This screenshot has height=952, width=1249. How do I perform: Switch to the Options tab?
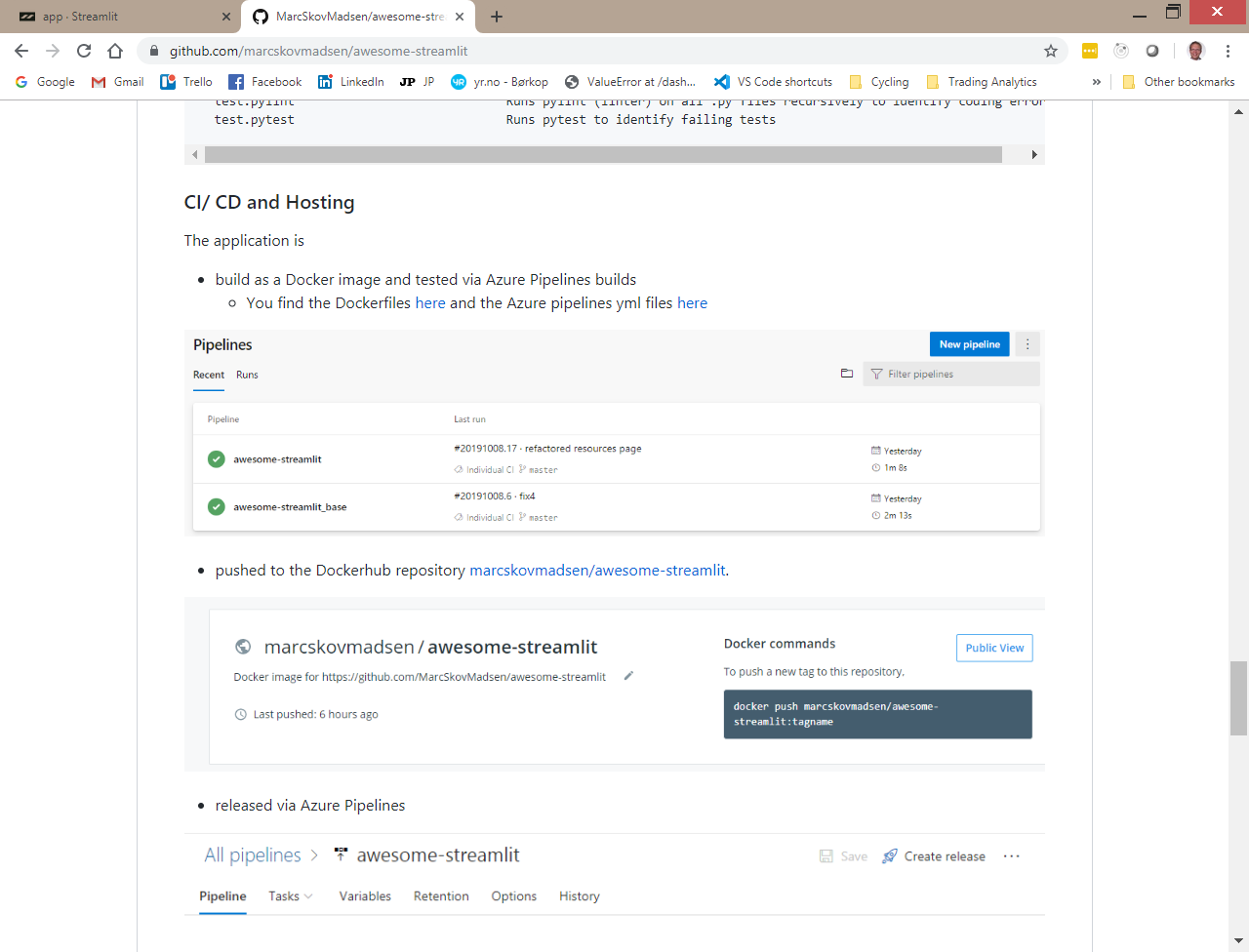tap(514, 896)
